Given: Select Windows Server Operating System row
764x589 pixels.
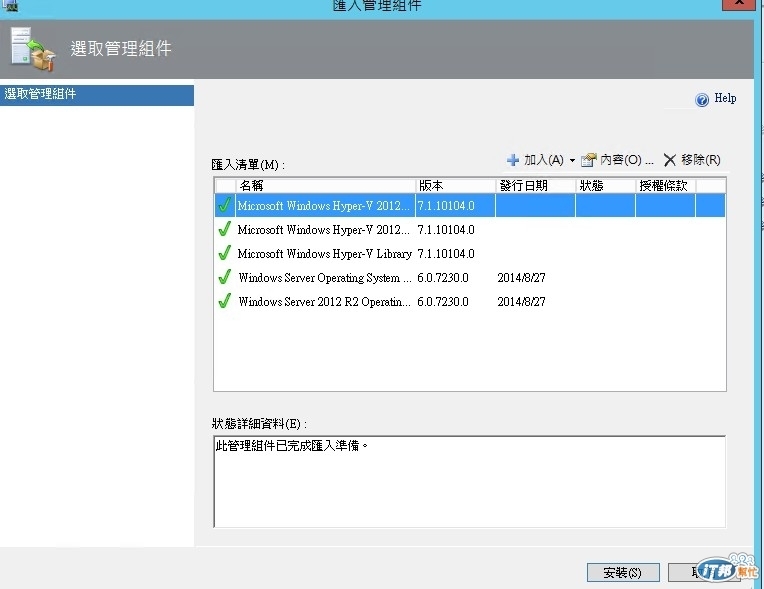Looking at the screenshot, I should coord(470,278).
